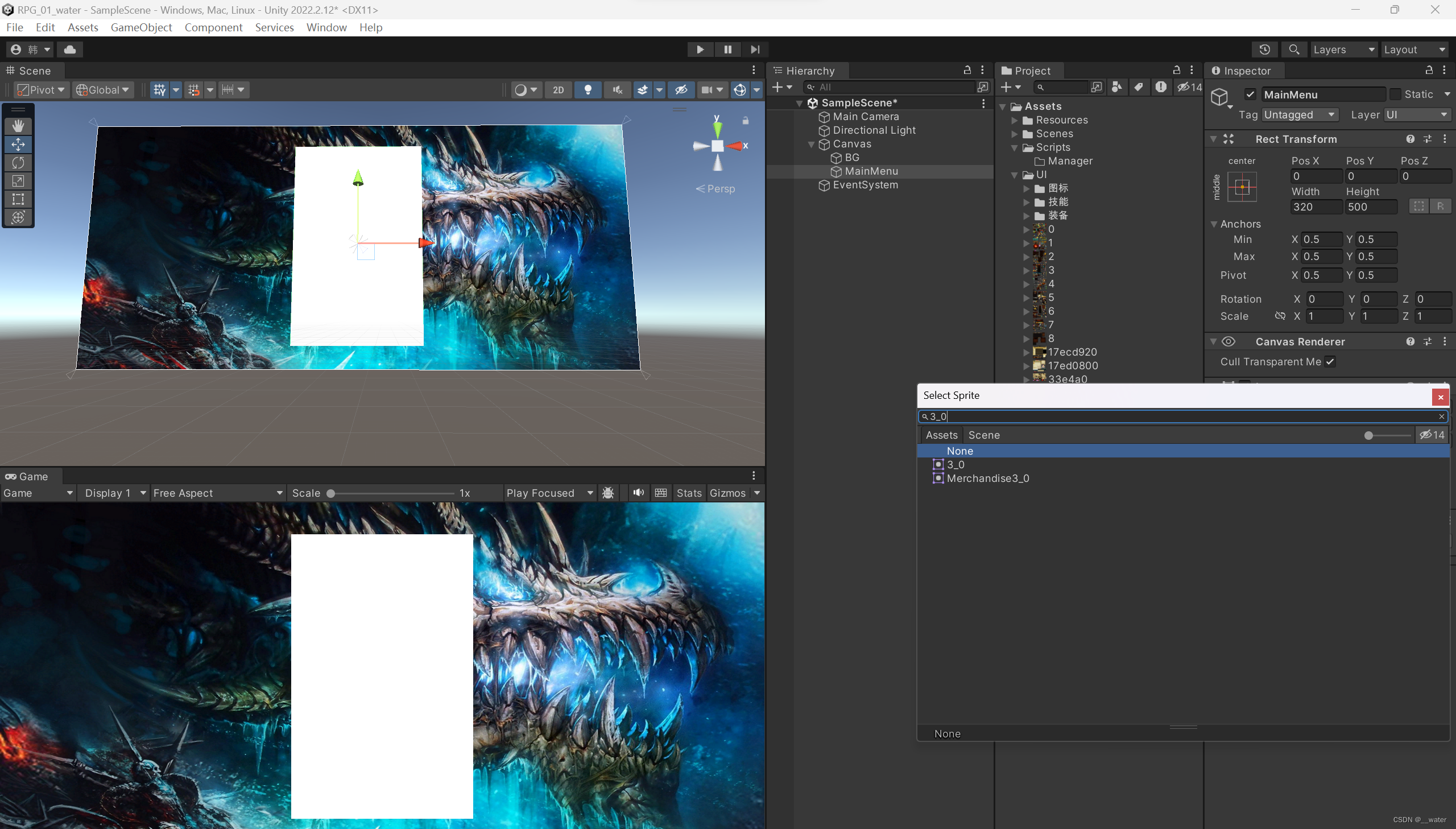The width and height of the screenshot is (1456, 829).
Task: Expand the Resources folder
Action: (1015, 120)
